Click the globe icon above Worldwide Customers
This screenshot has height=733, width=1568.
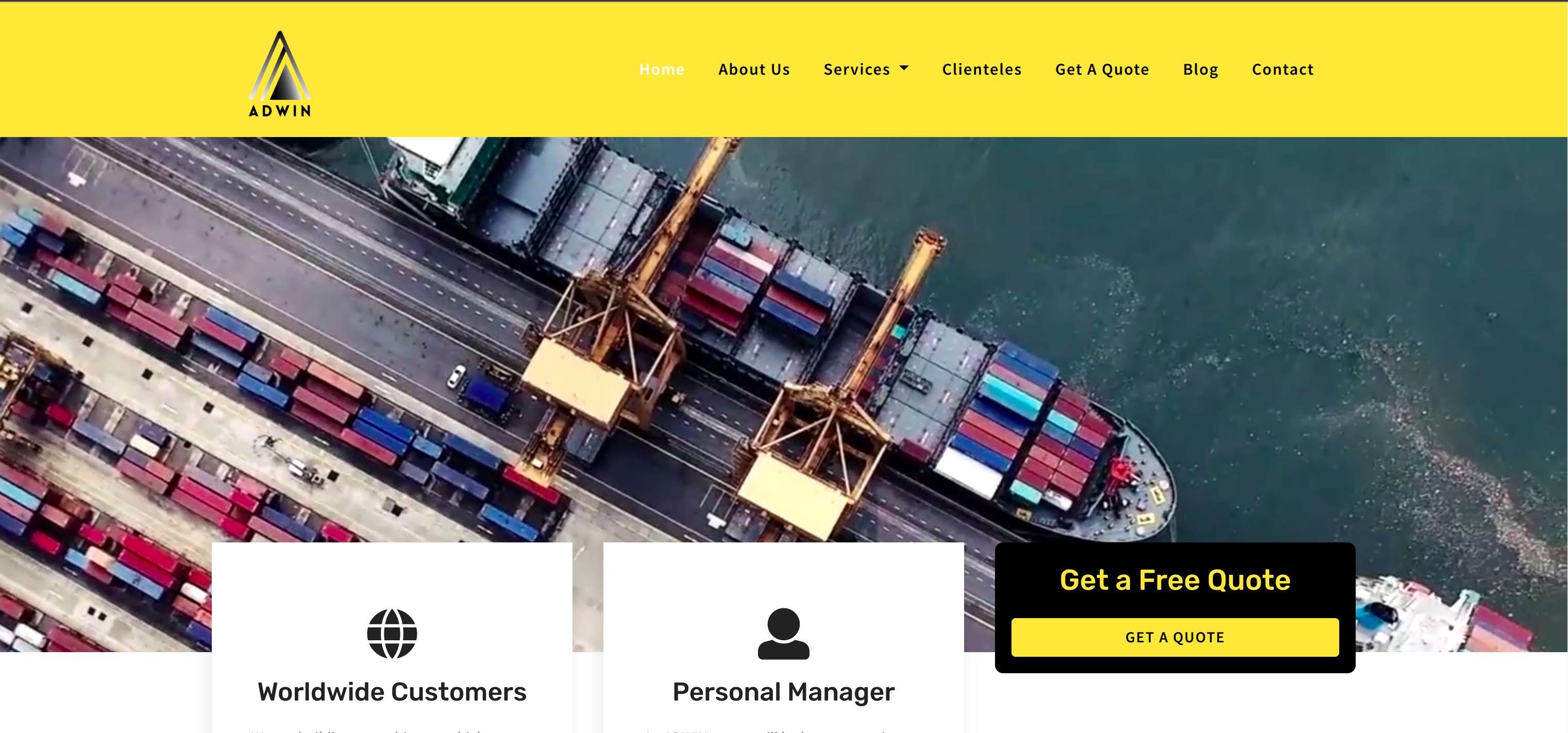(x=392, y=633)
